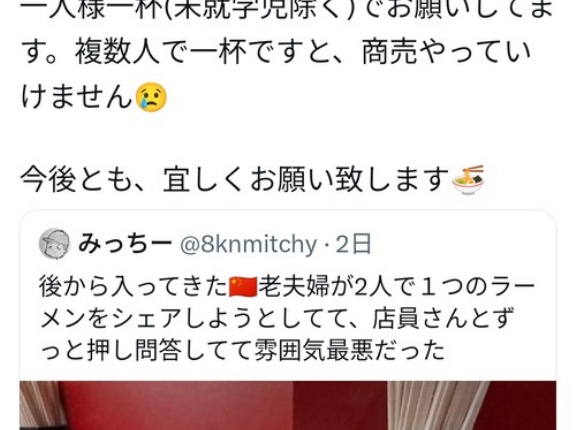Viewport: 576px width, 430px height.
Task: Click quoted text line starting 後から入ってきた
Action: pyautogui.click(x=287, y=288)
